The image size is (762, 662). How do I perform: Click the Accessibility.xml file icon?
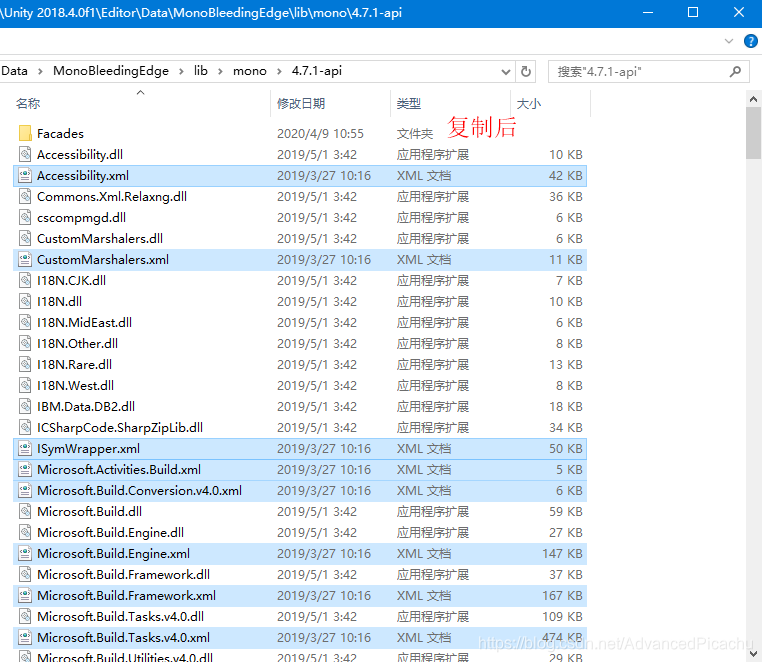pos(25,175)
